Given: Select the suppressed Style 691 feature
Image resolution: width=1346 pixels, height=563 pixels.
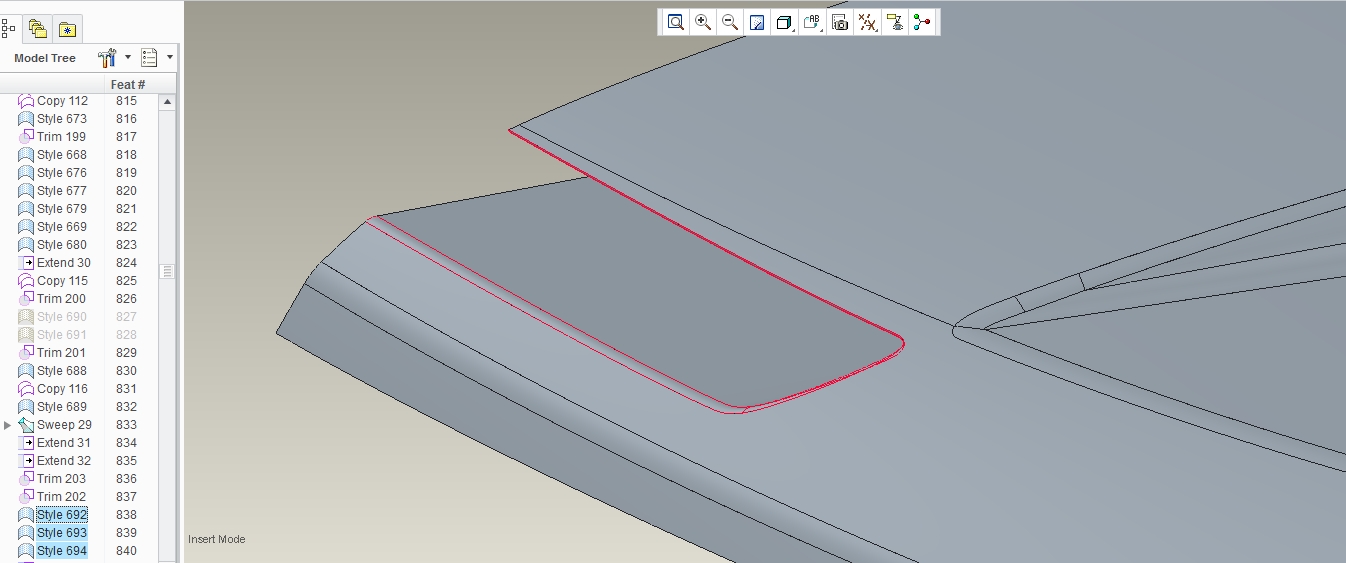Looking at the screenshot, I should pyautogui.click(x=62, y=335).
